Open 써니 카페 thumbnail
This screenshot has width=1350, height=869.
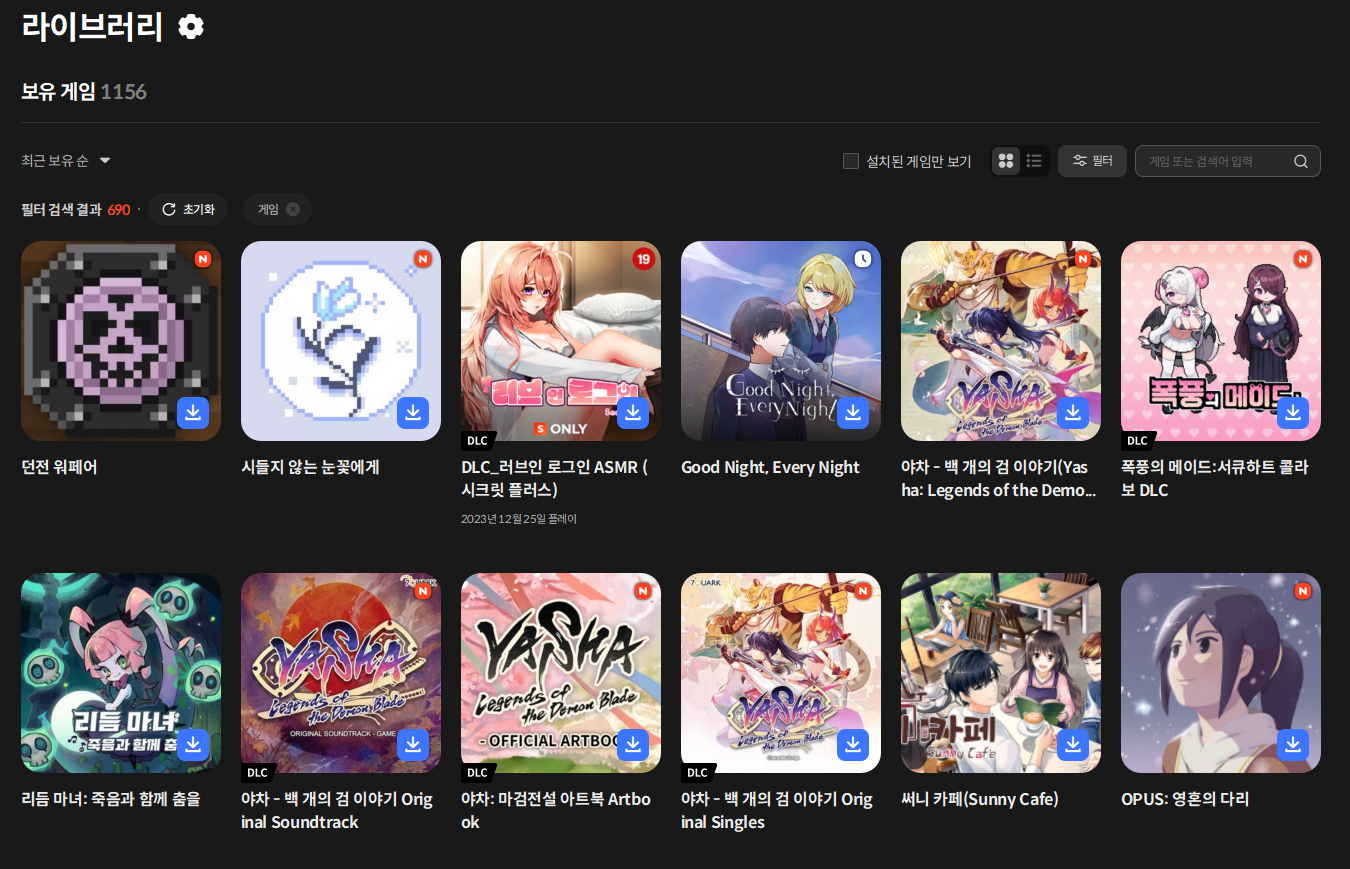[x=1001, y=673]
